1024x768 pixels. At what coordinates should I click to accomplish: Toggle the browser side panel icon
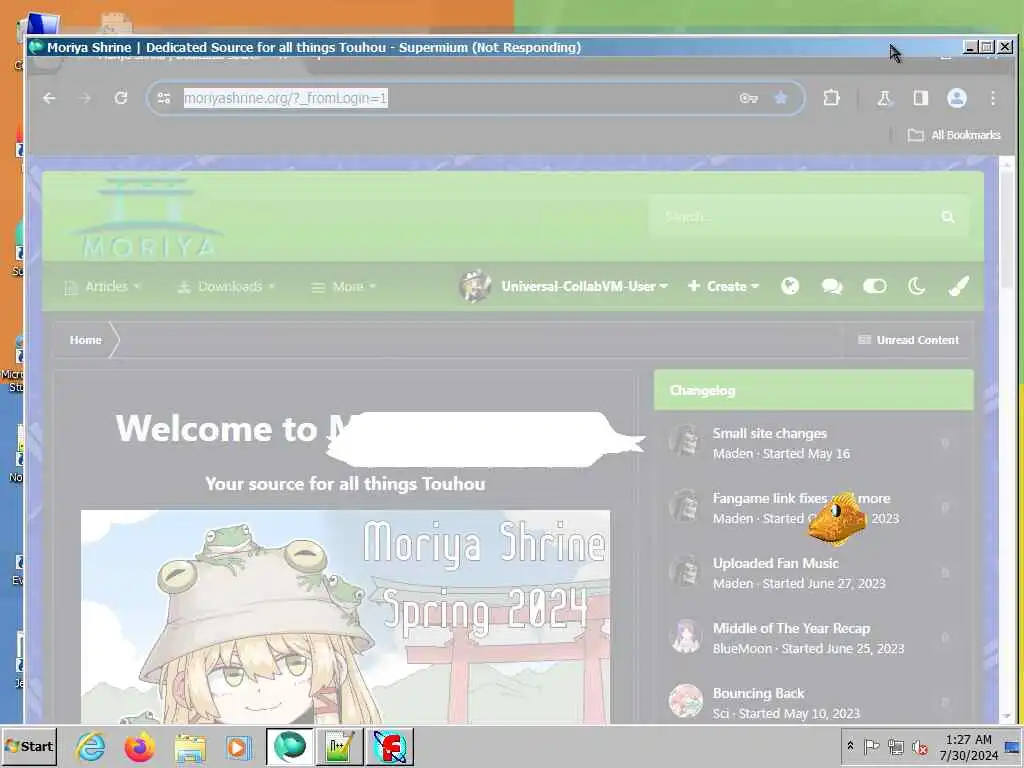pos(921,98)
